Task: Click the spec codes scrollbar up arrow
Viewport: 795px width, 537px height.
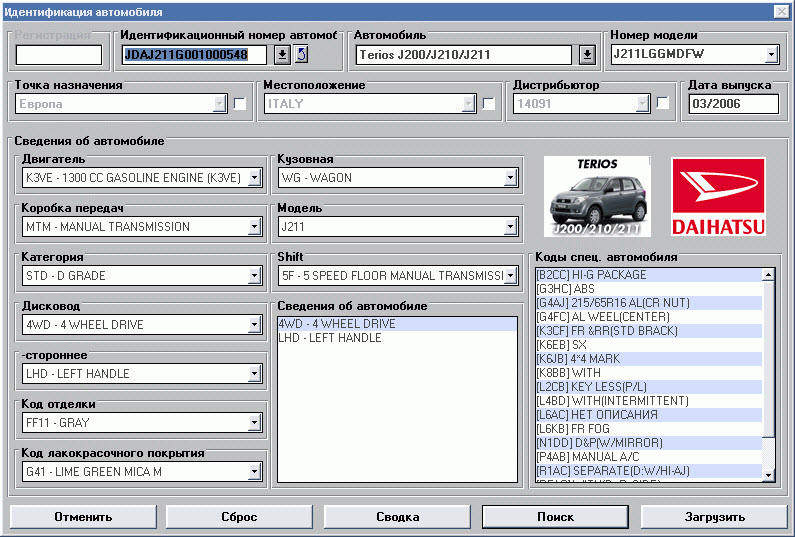Action: [768, 275]
